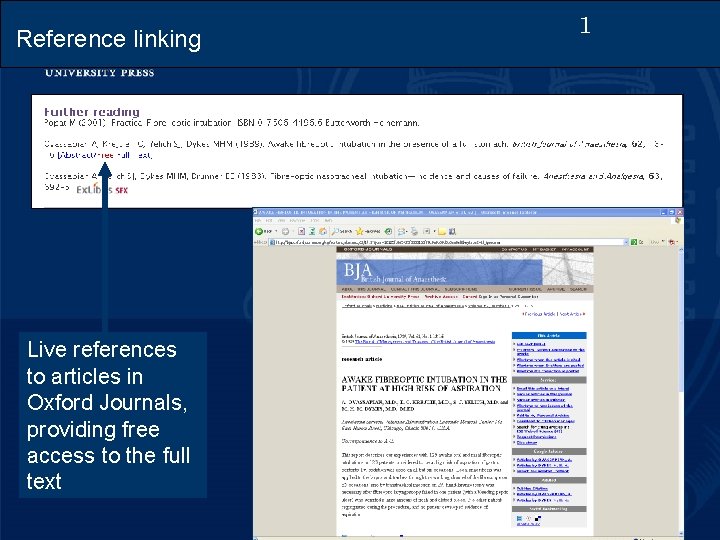Open Contact This Journal navigation tab
720x540 pixels.
click(415, 289)
